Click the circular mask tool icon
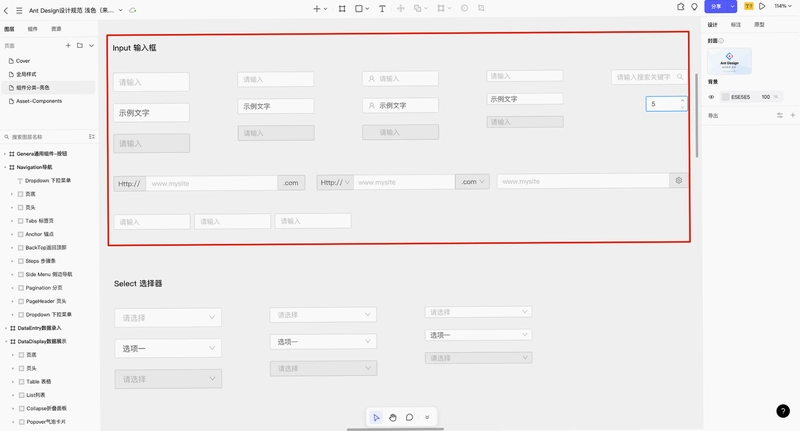 coord(464,8)
